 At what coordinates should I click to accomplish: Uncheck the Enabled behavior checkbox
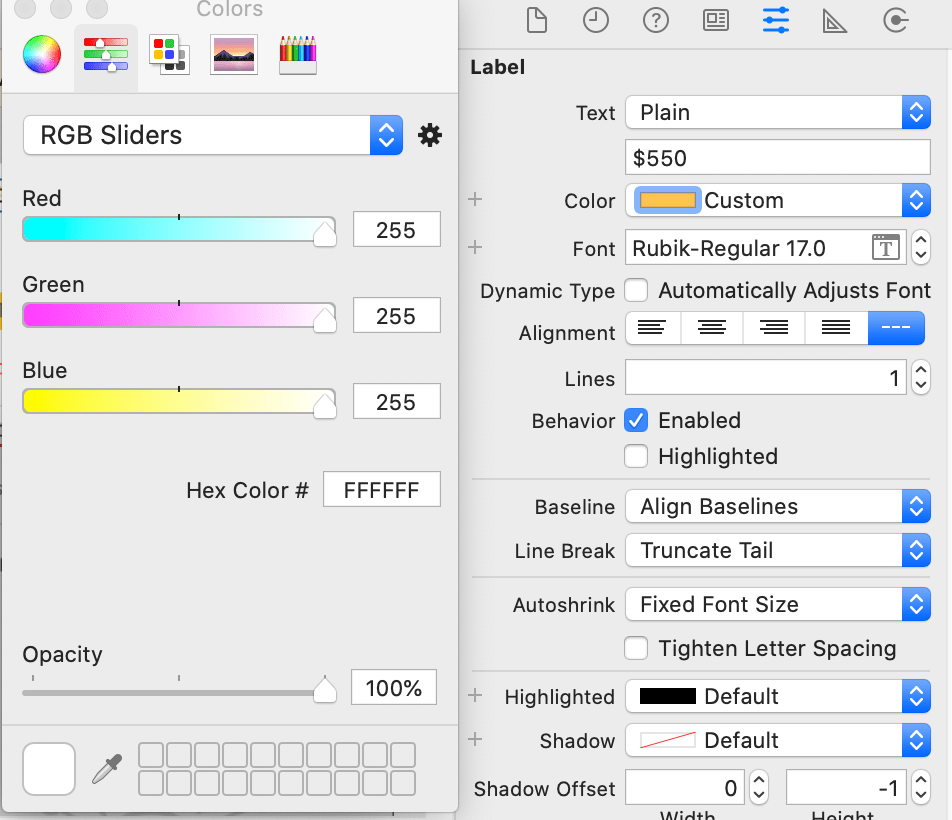[x=636, y=420]
